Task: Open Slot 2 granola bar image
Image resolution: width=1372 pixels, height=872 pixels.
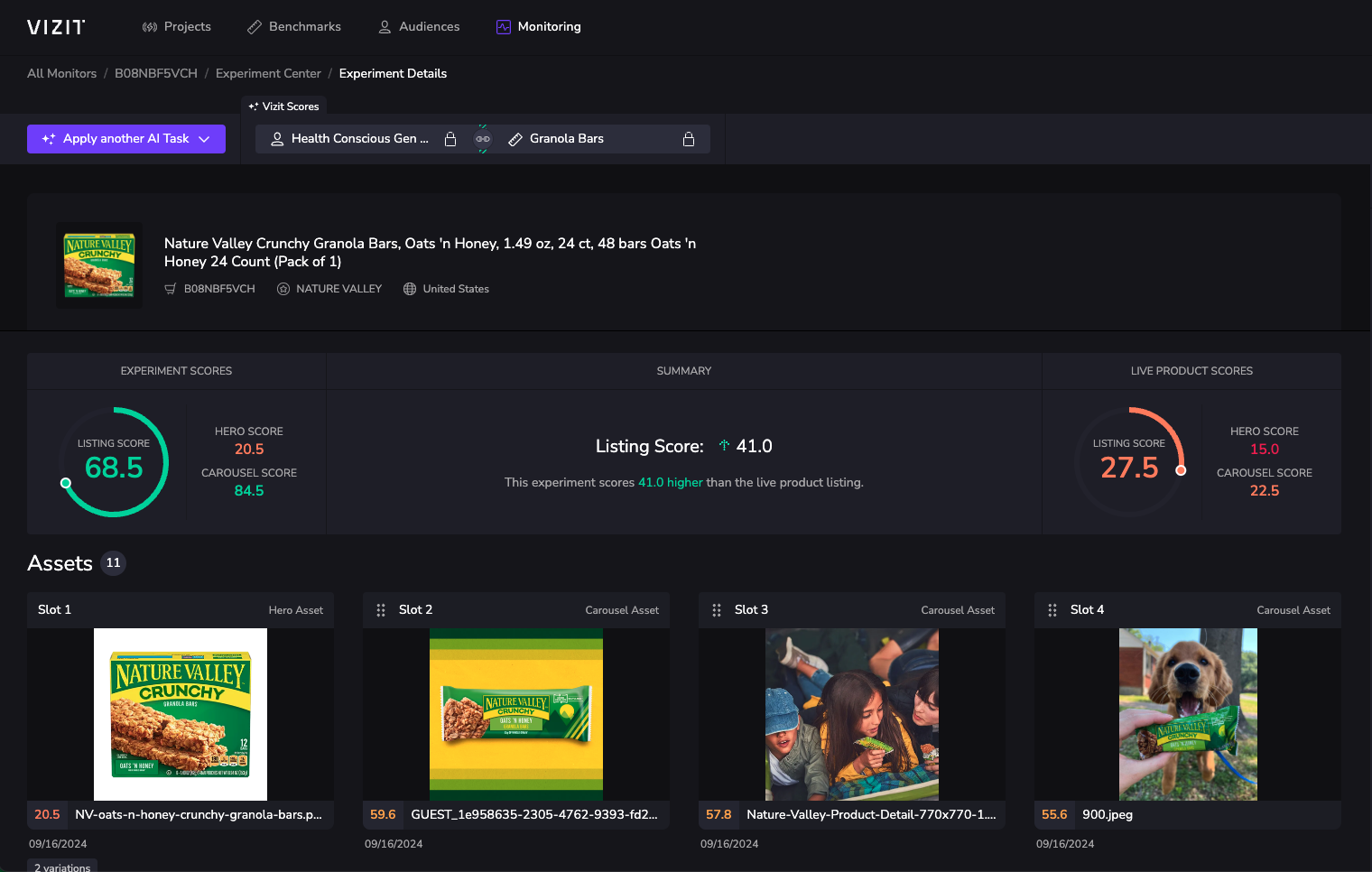Action: pyautogui.click(x=516, y=714)
